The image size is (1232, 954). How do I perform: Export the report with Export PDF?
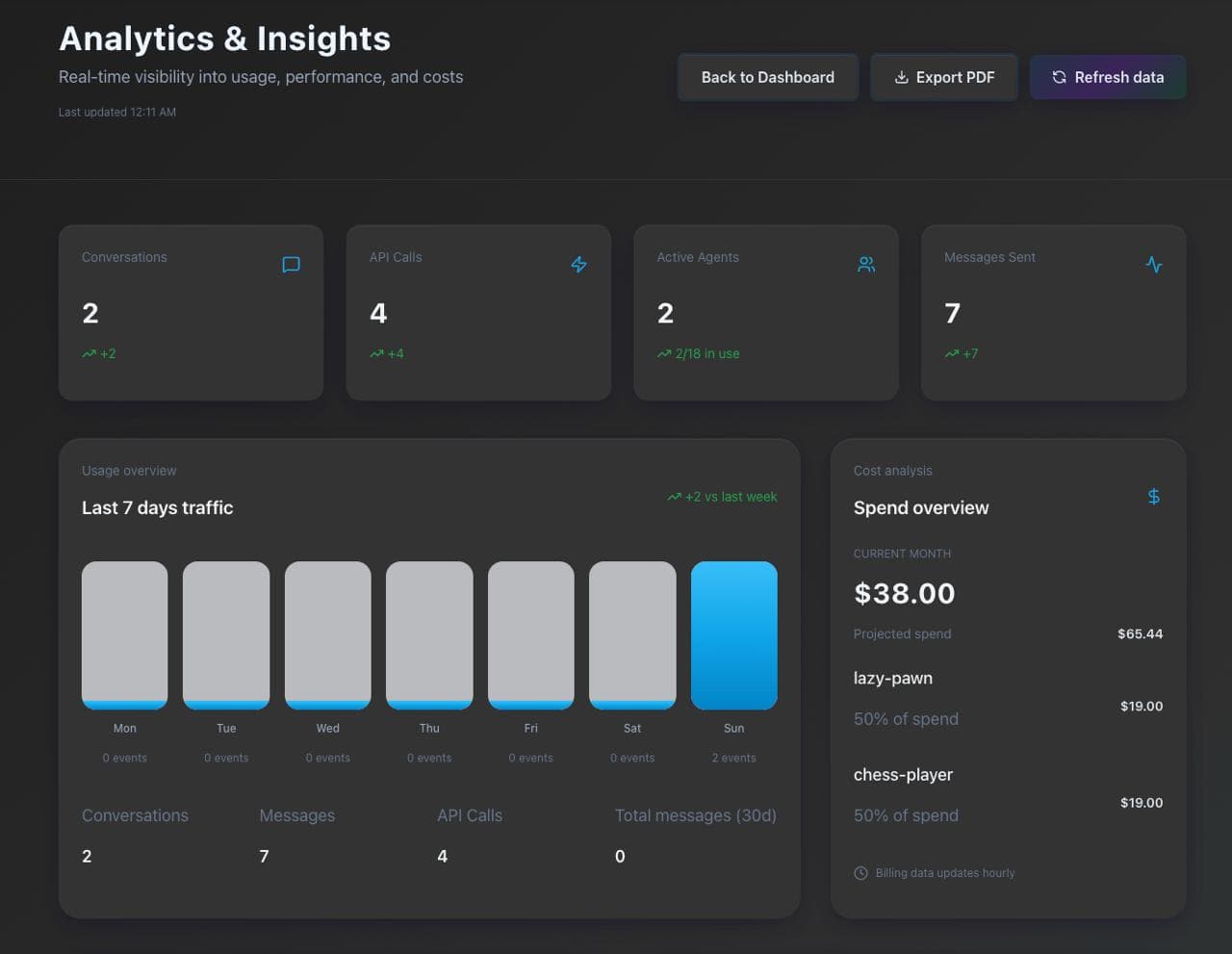click(x=943, y=77)
